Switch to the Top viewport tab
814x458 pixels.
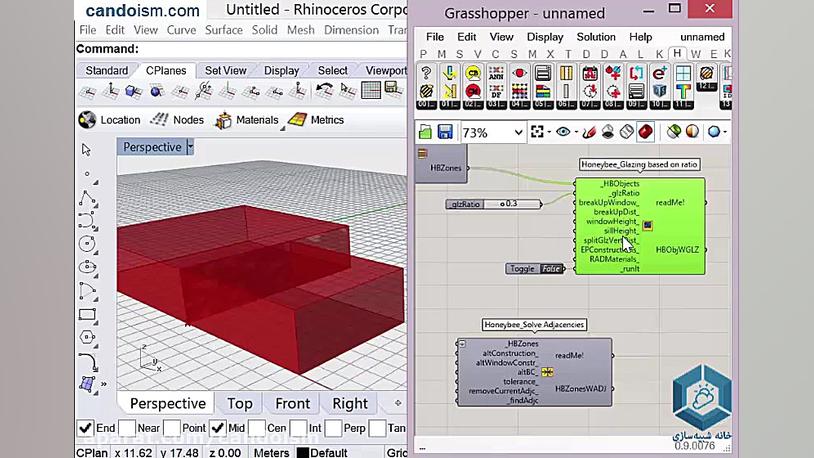[239, 403]
